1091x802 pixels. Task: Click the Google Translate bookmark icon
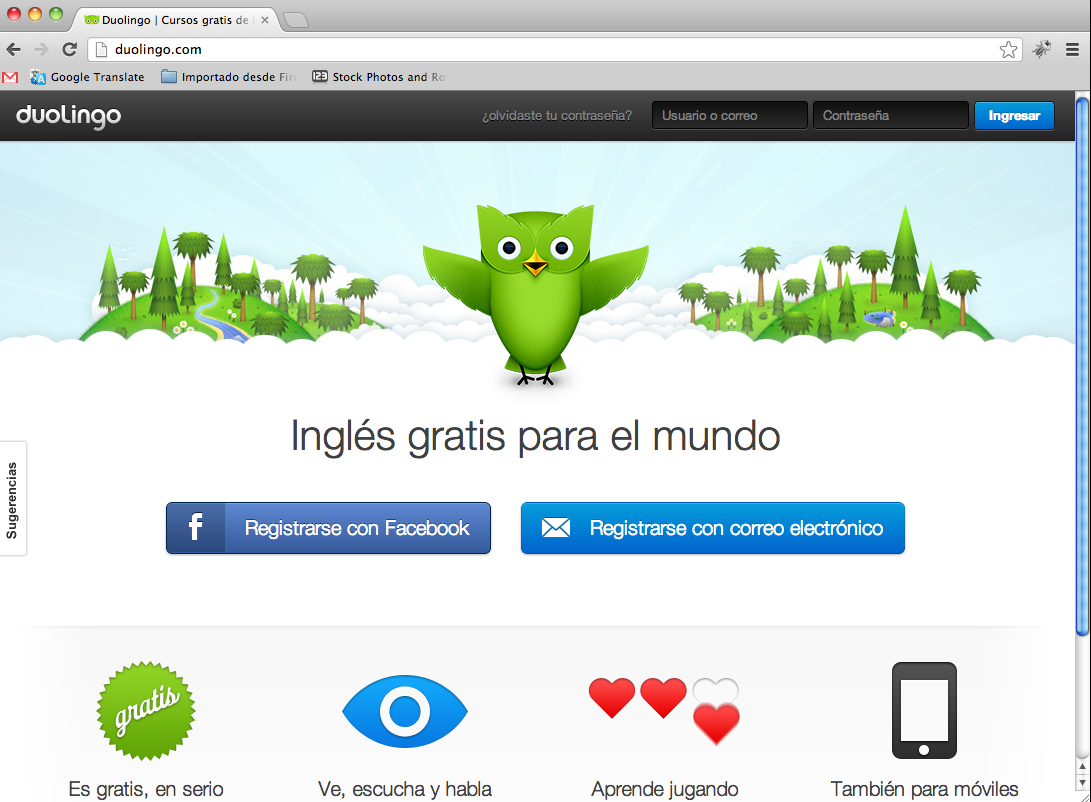(x=37, y=76)
